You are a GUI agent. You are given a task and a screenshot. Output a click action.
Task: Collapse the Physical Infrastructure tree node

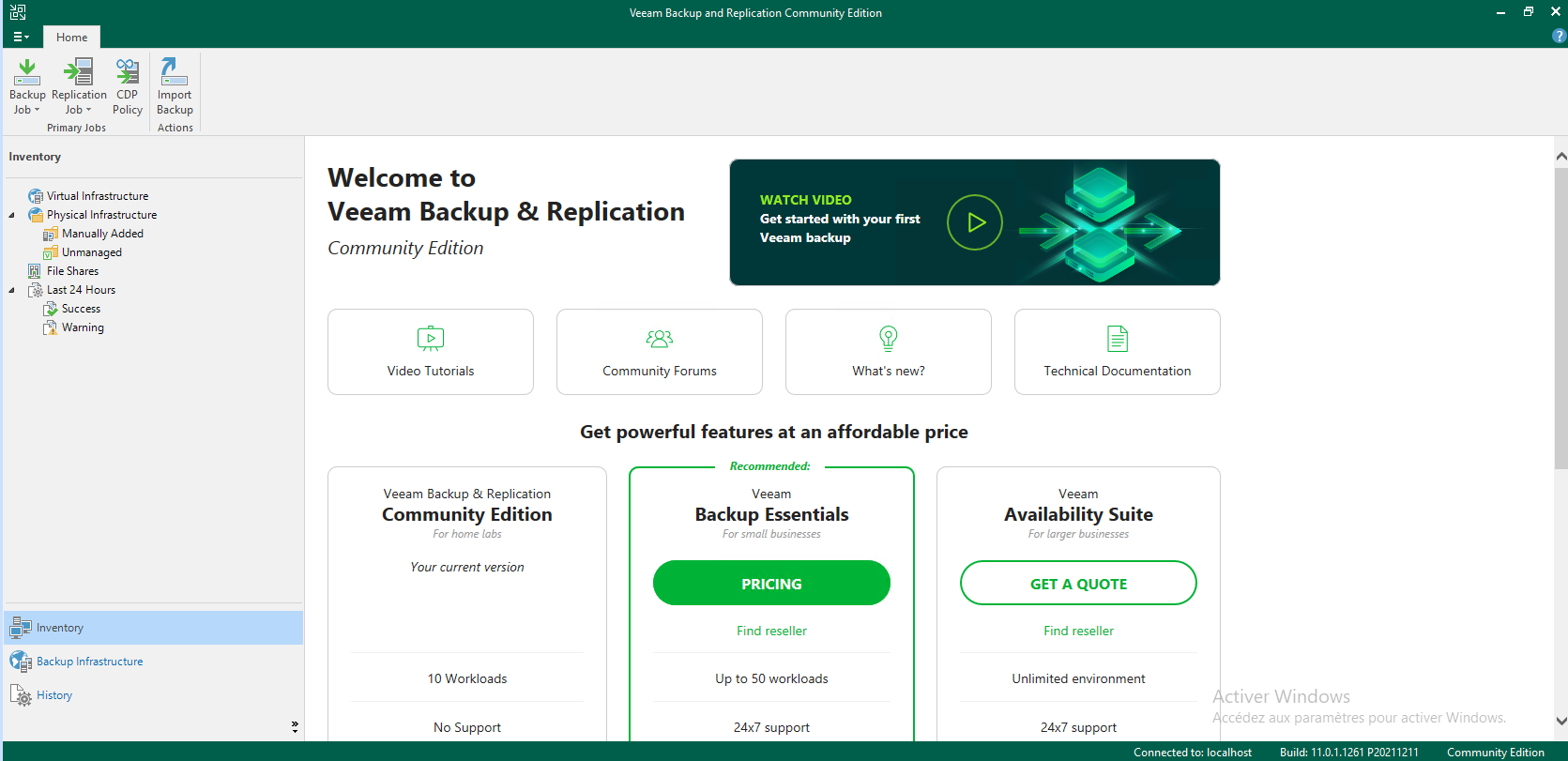12,215
